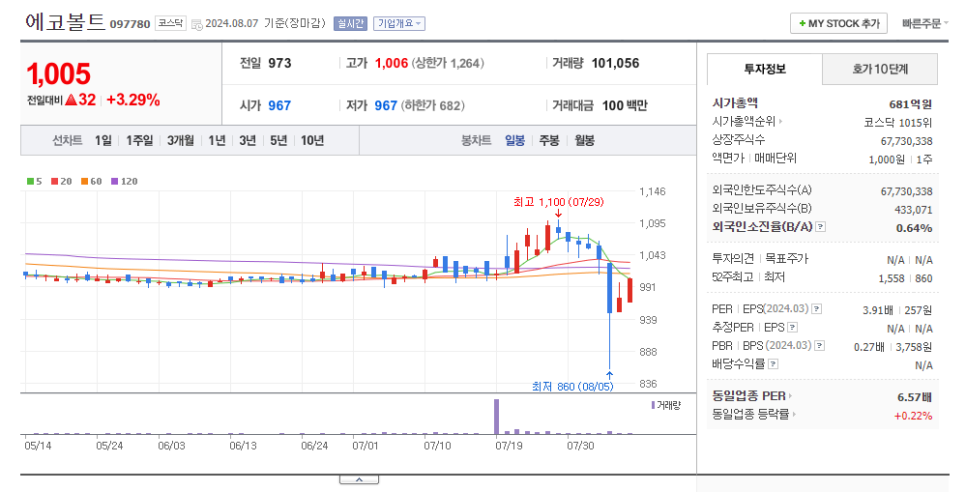Click market cap value 681억원

(x=911, y=104)
